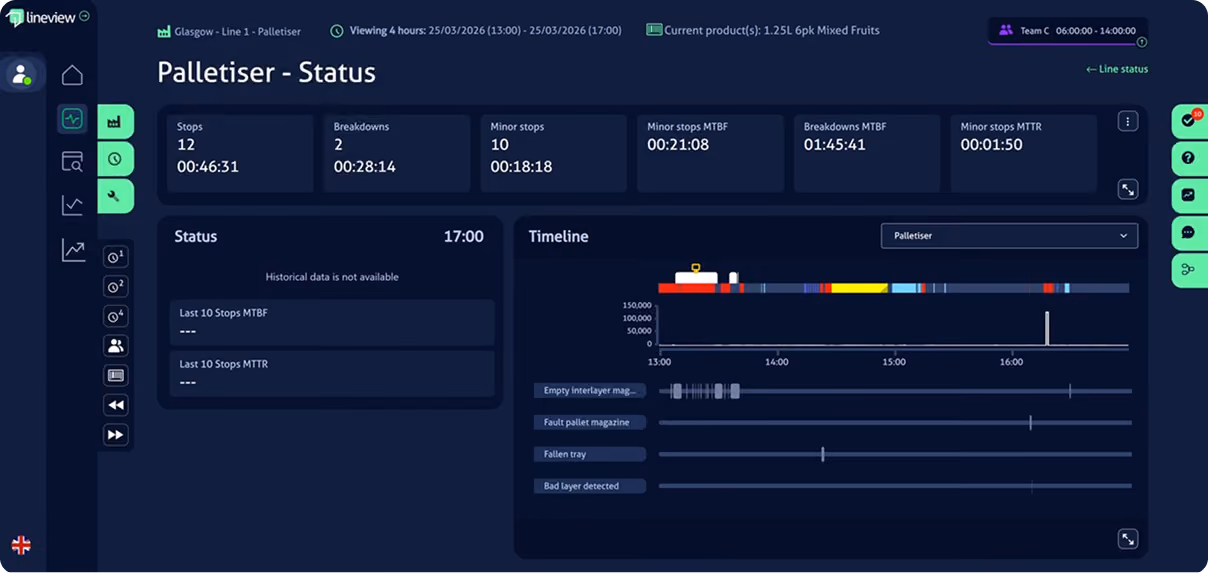Click the Fault pallet magazine event marker
This screenshot has width=1208, height=574.
pyautogui.click(x=1030, y=423)
